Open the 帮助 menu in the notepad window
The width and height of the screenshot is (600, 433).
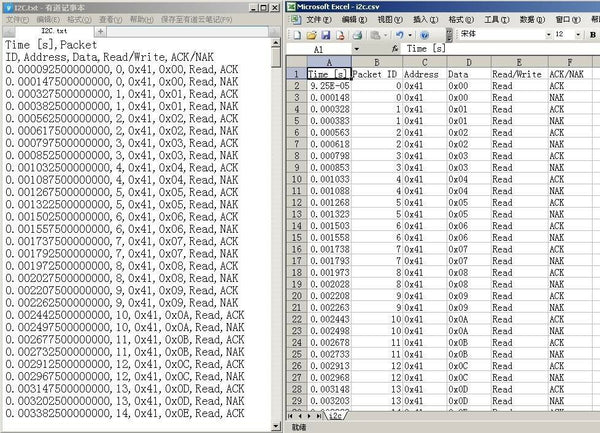point(142,20)
